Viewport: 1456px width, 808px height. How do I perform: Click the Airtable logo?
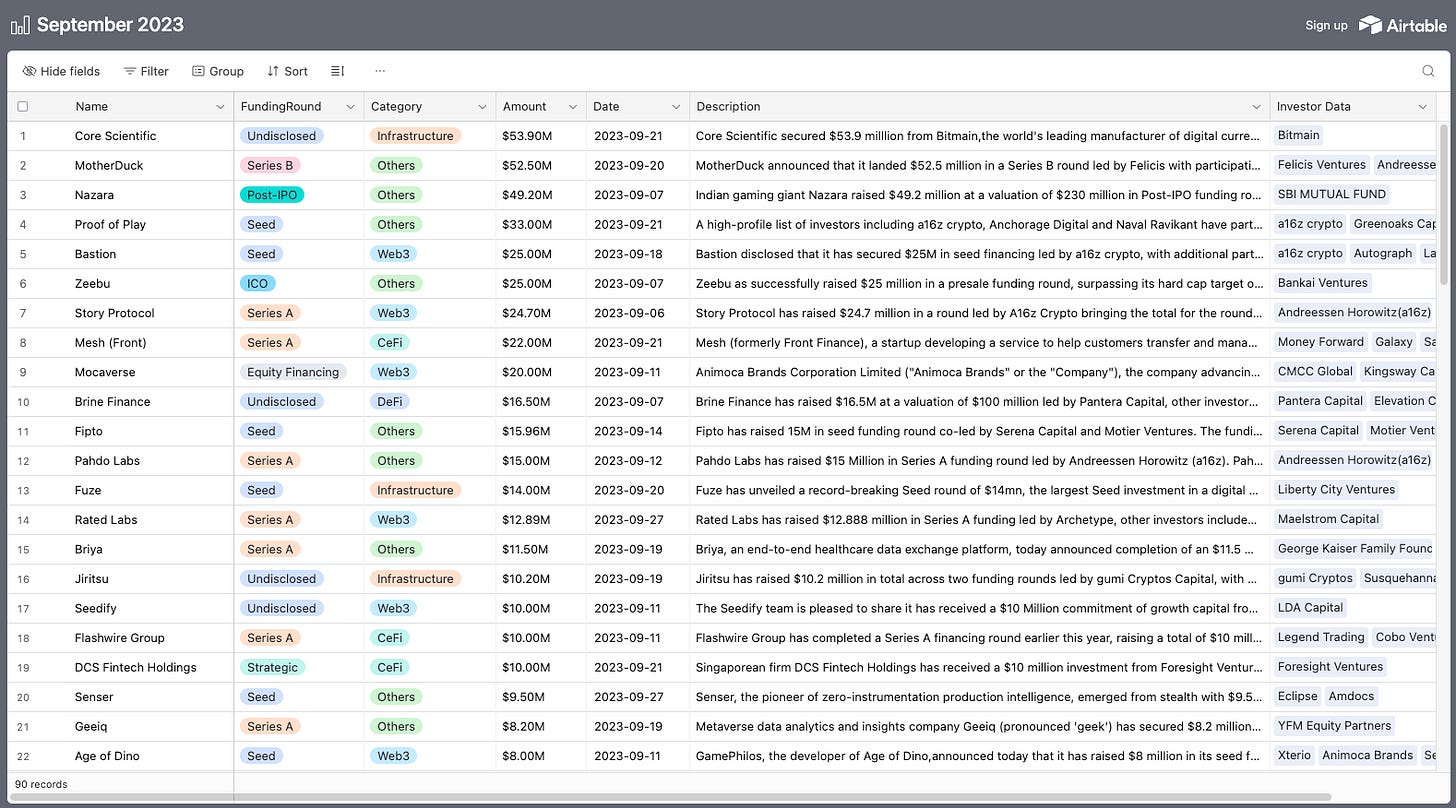pos(1402,25)
